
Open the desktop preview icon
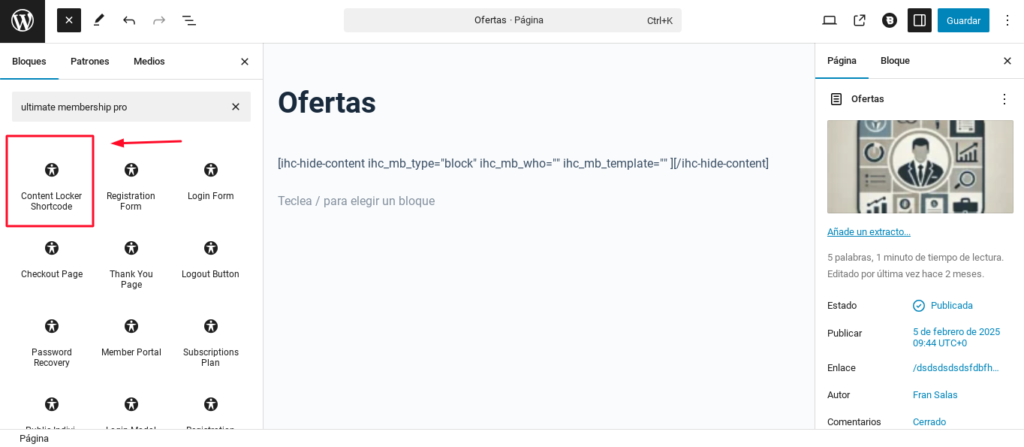(x=829, y=21)
